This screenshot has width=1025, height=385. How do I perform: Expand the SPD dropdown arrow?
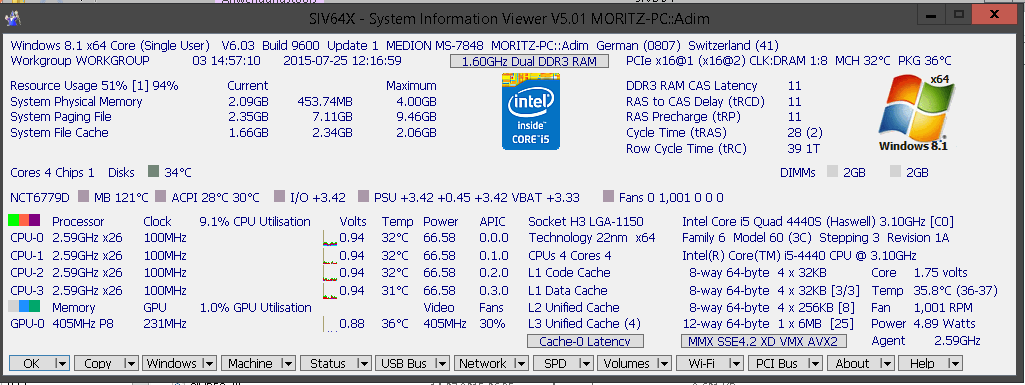(x=586, y=363)
